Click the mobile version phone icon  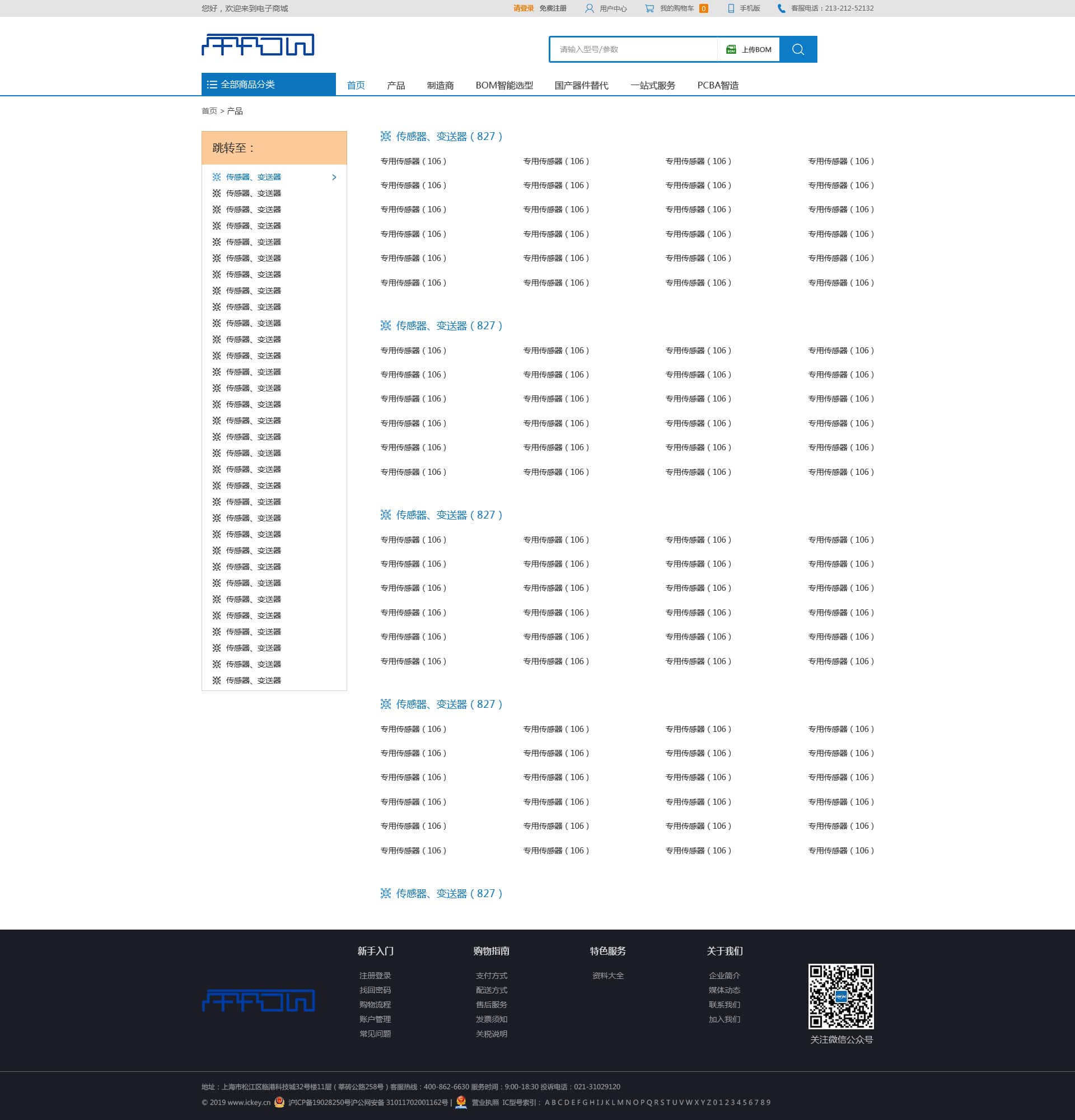pyautogui.click(x=731, y=8)
